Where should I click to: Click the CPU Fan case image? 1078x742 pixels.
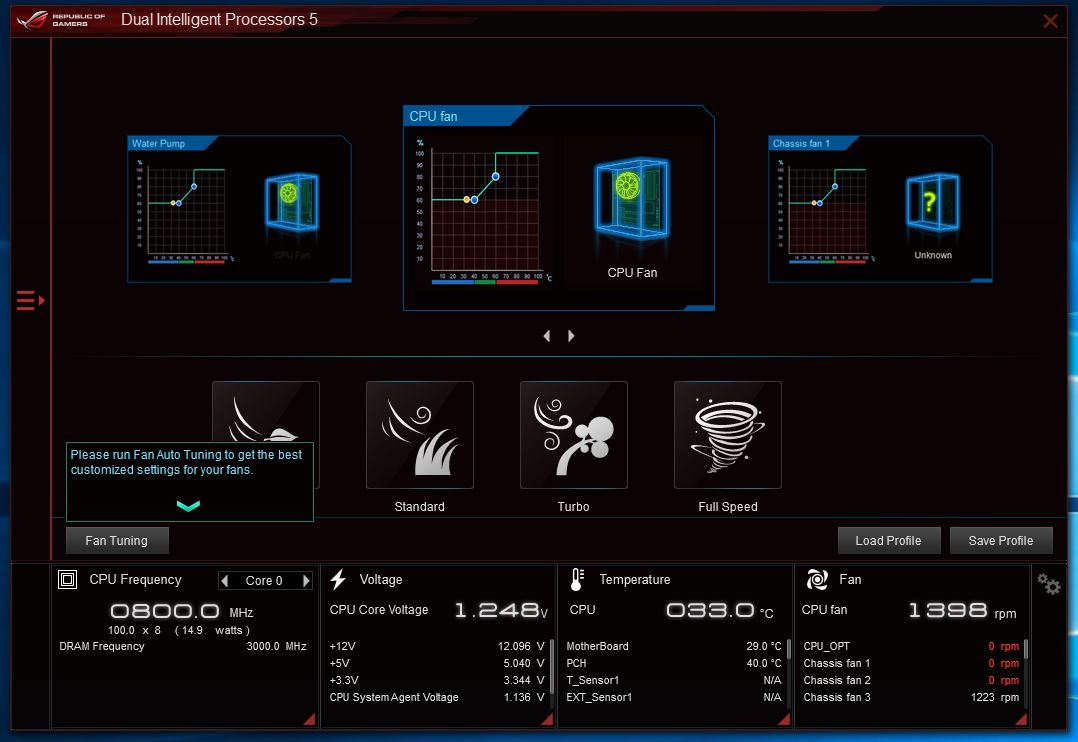click(631, 205)
